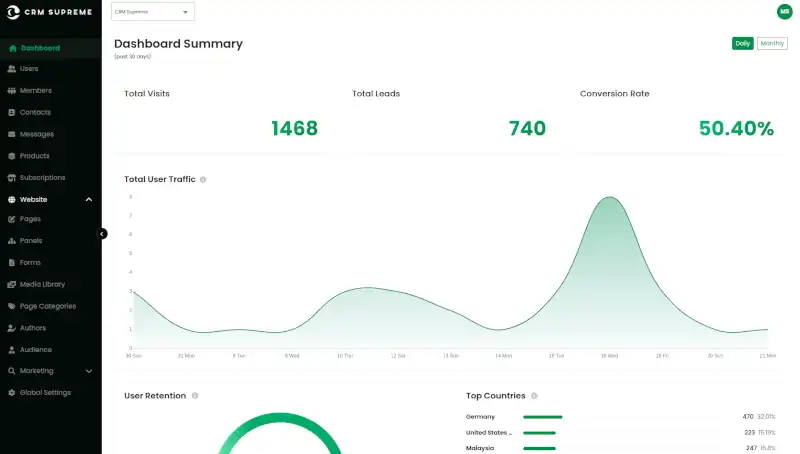Click info icon beside Total User Traffic
Viewport: 800px width, 454px height.
pyautogui.click(x=203, y=180)
